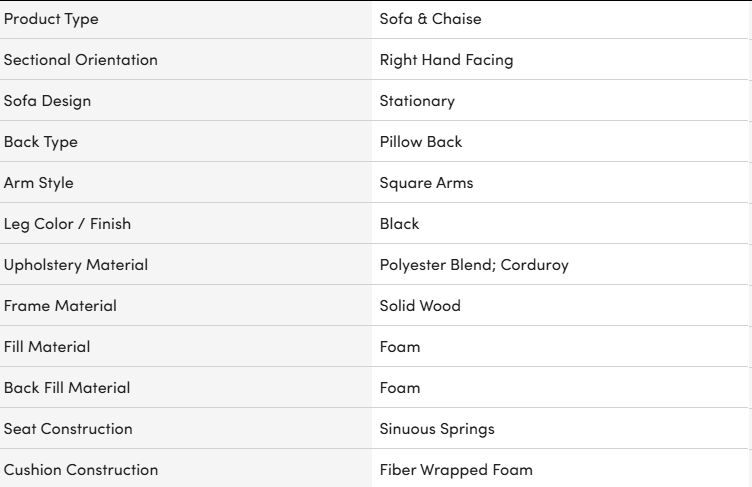Select the Black leg color value
Viewport: 752px width, 487px height.
tap(399, 224)
